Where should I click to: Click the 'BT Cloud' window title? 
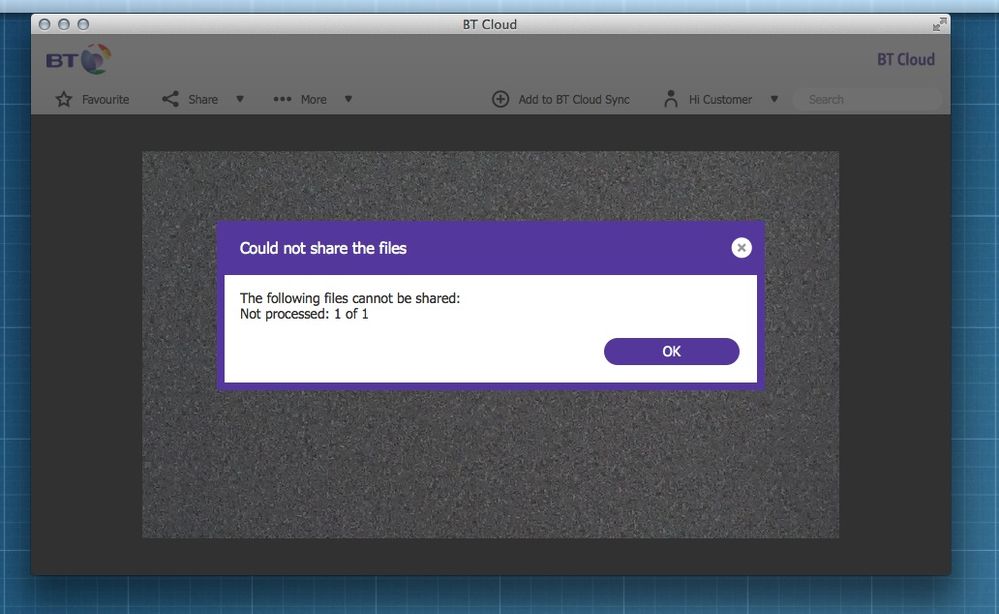point(490,24)
